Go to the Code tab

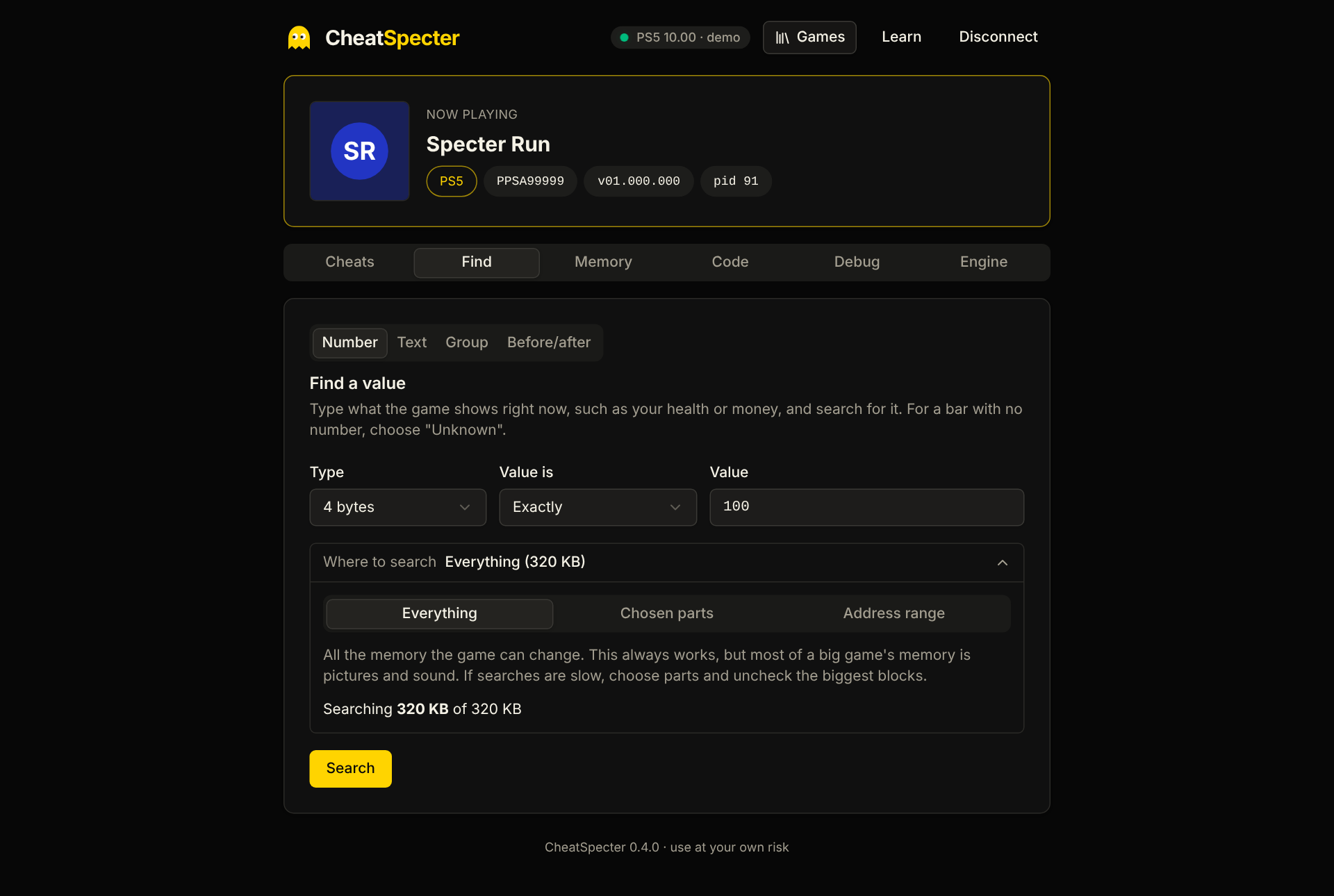click(x=730, y=263)
